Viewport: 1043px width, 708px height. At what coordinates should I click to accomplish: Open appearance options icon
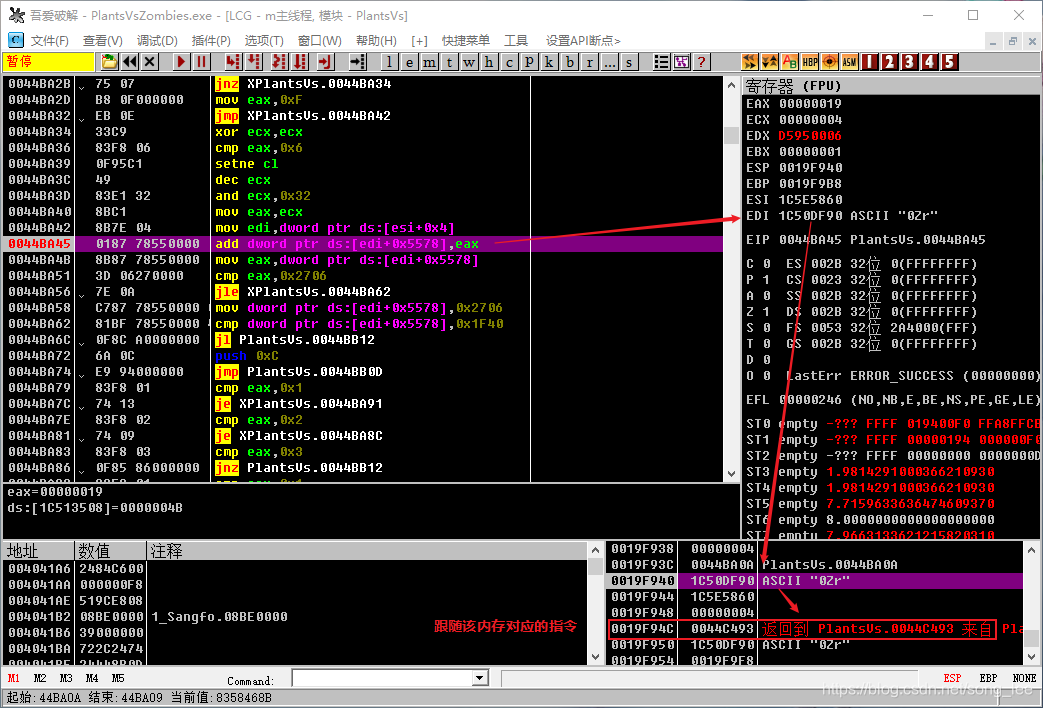(681, 62)
